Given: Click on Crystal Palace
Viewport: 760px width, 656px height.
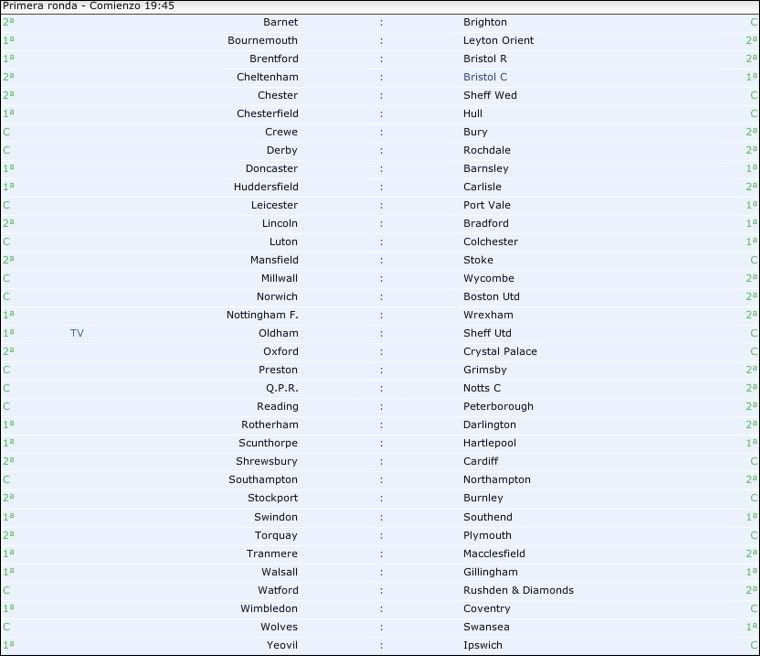Looking at the screenshot, I should (500, 352).
